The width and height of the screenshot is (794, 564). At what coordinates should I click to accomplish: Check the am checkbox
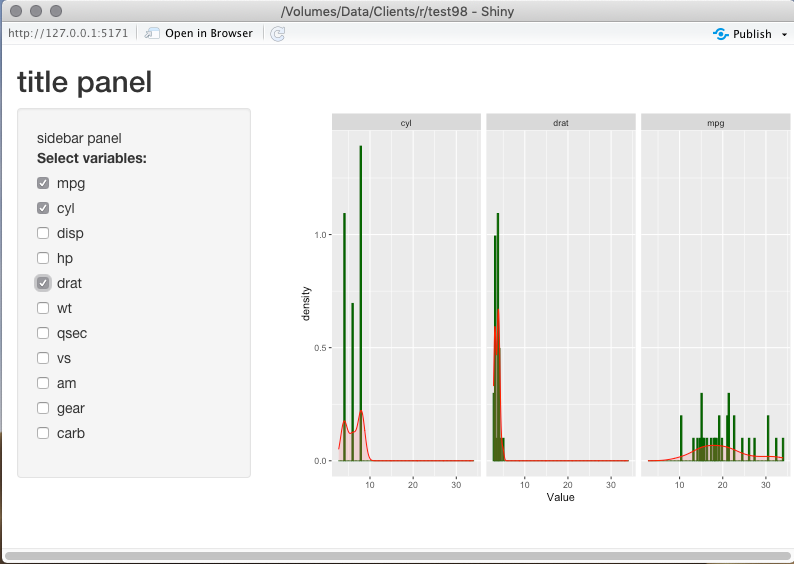tap(43, 383)
